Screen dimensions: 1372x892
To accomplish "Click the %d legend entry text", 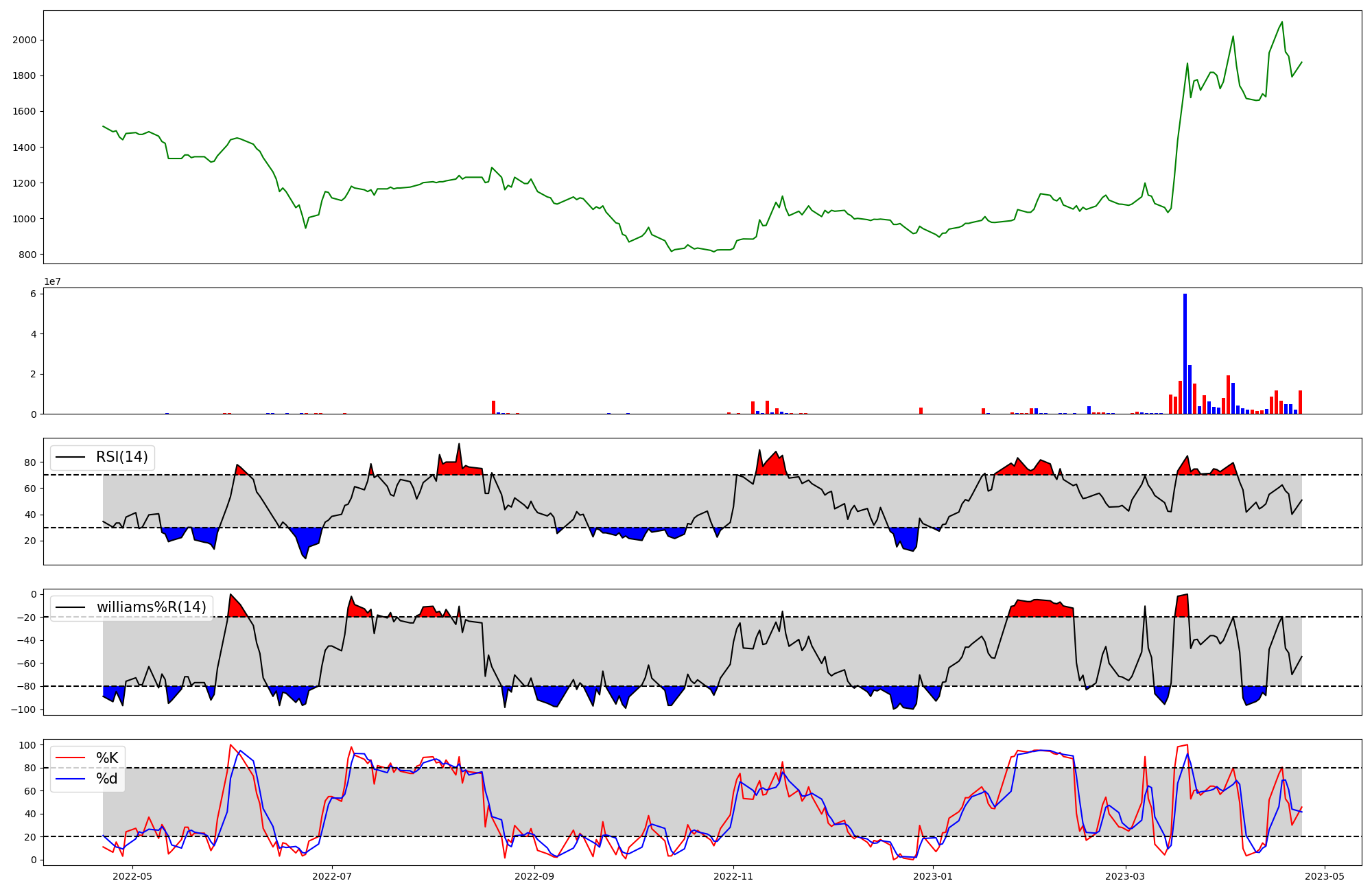I will (107, 779).
